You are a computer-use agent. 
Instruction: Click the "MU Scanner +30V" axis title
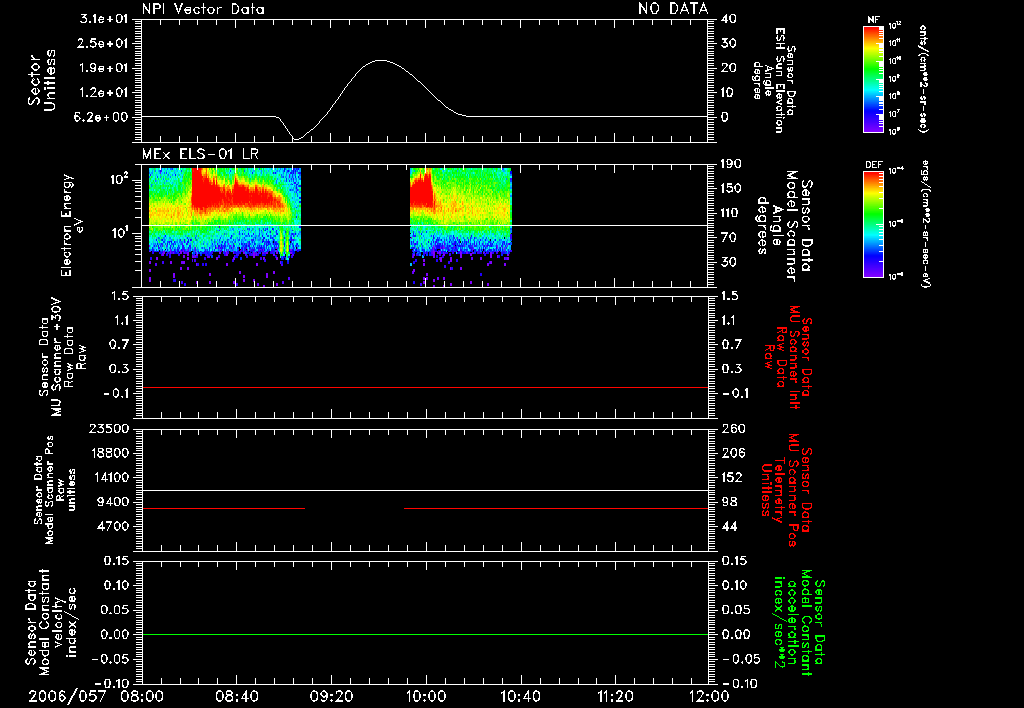(62, 358)
